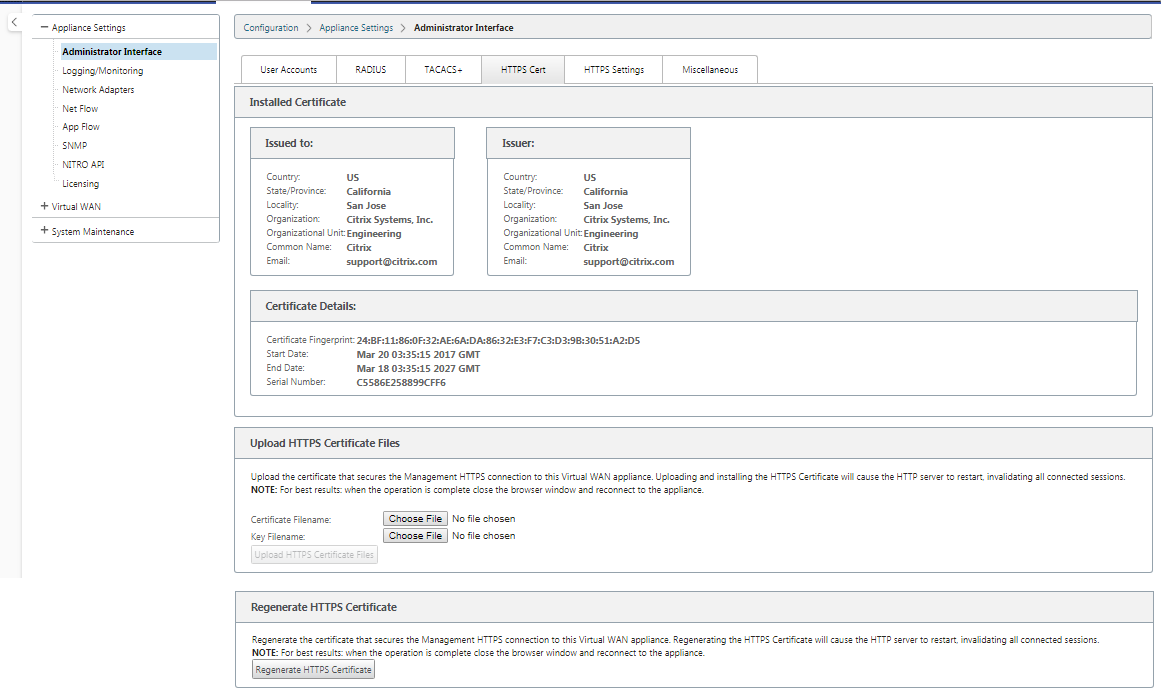
Task: Open NITRO API settings
Action: 83,164
